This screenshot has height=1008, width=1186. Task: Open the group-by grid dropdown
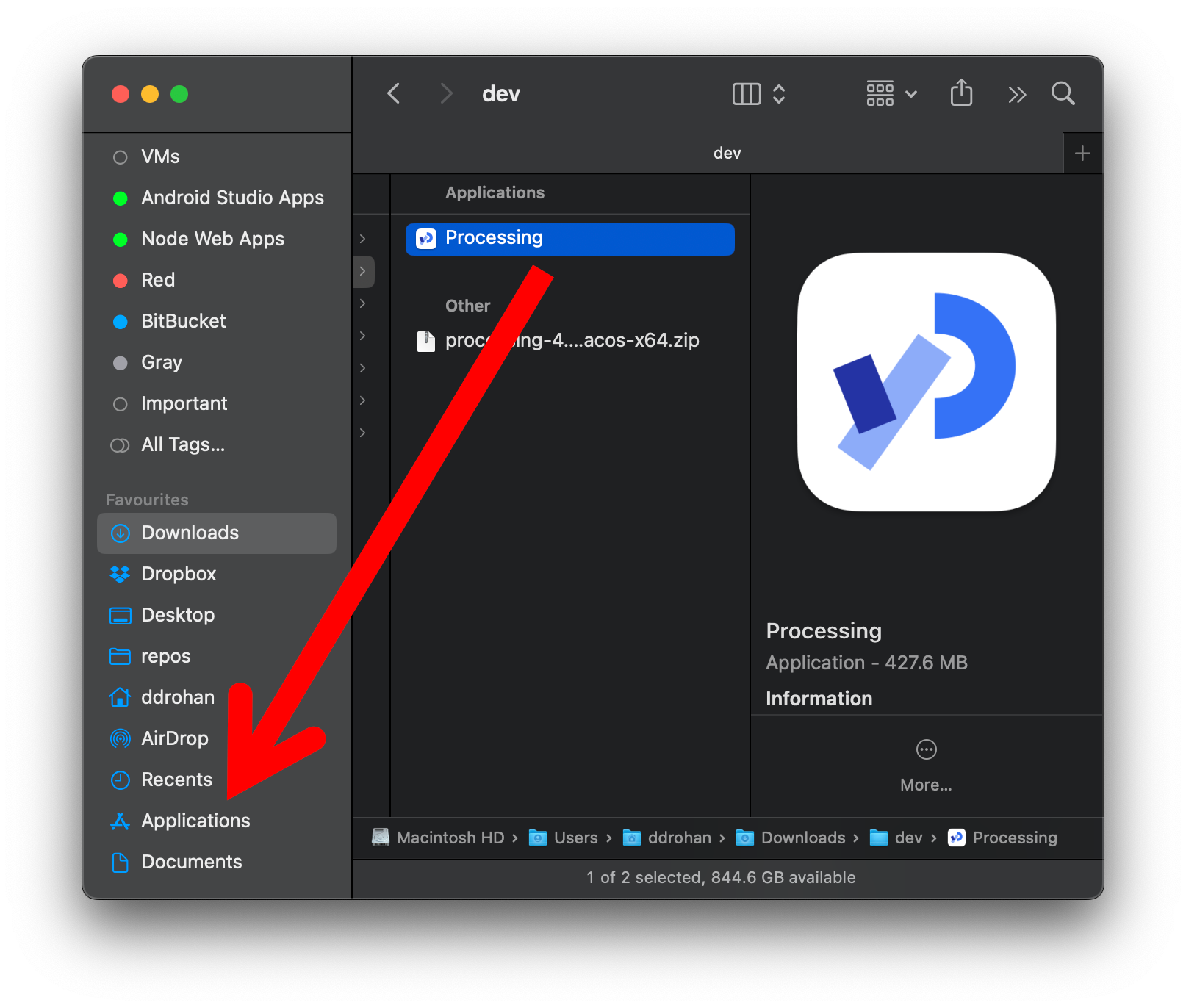[x=891, y=94]
